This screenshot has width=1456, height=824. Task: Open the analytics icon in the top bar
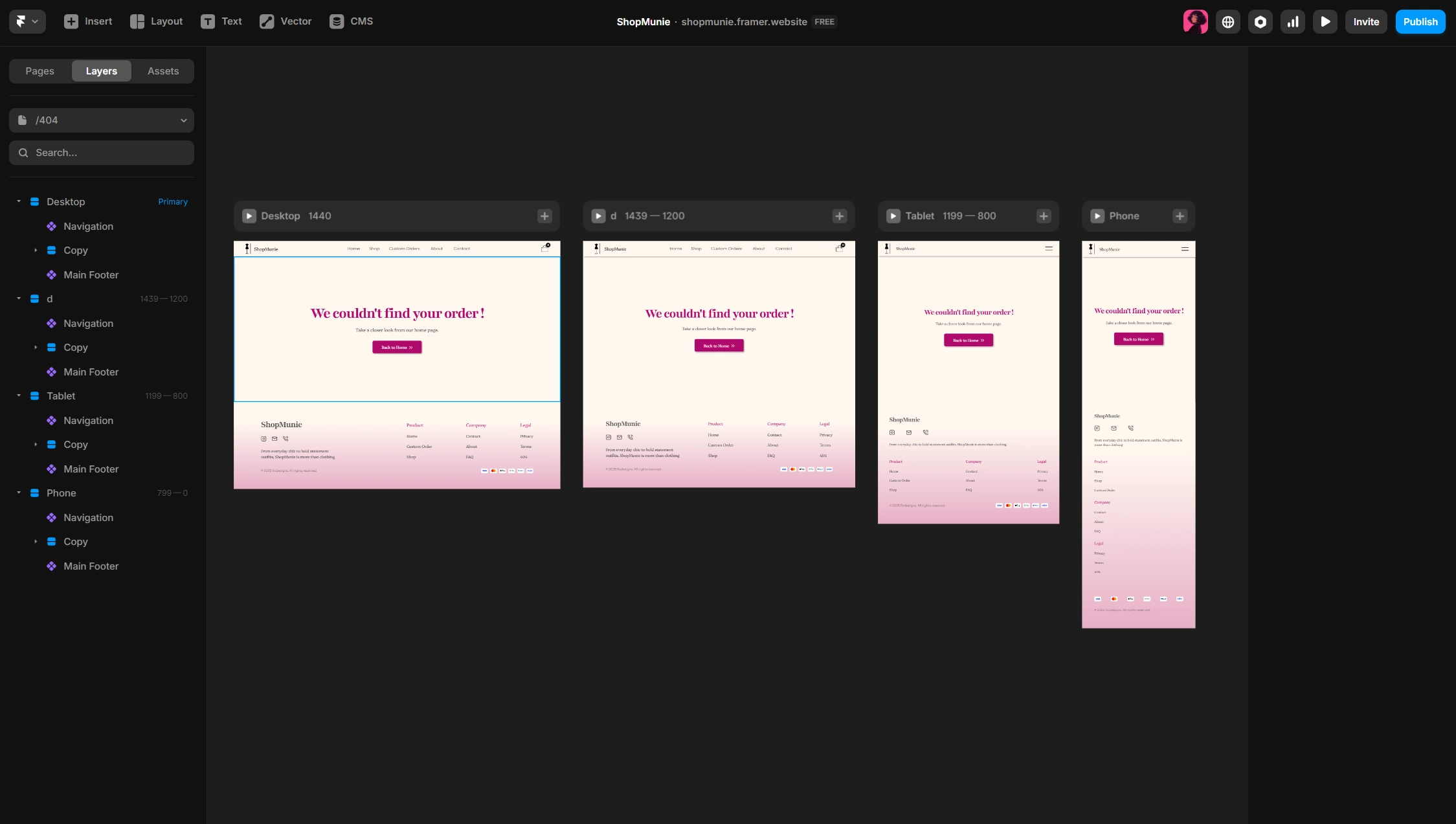pos(1292,21)
